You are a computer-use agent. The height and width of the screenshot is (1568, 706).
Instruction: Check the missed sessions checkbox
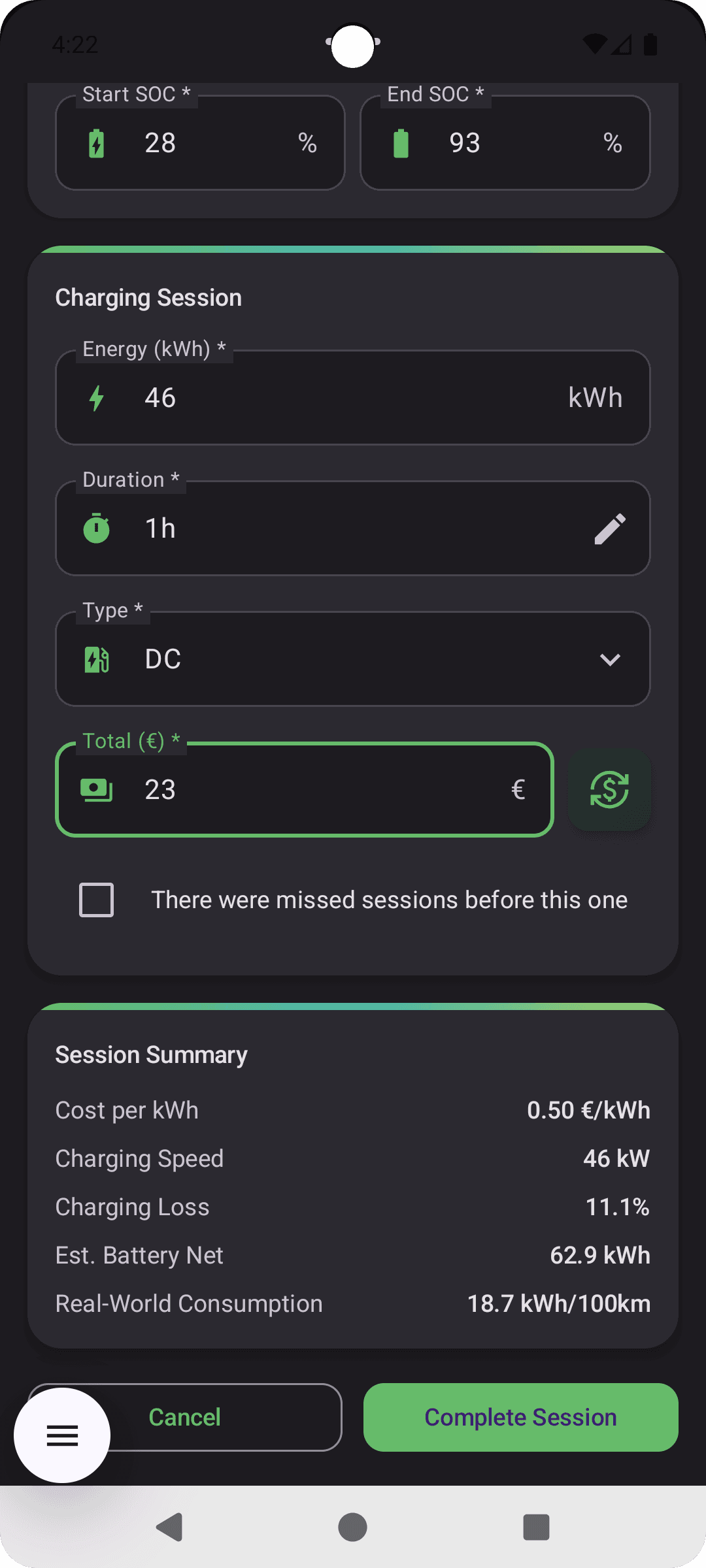(97, 900)
